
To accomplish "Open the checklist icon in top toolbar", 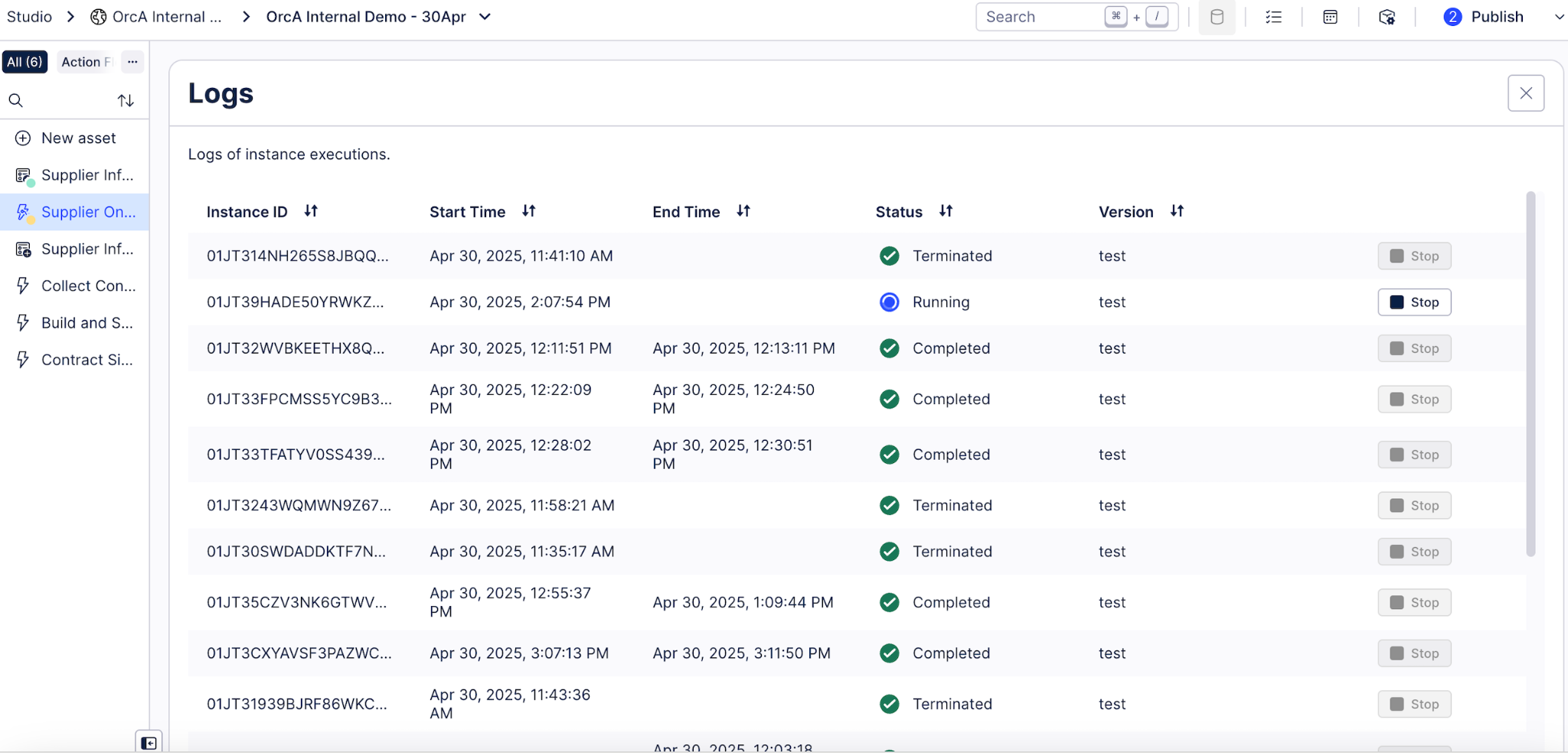I will point(1273,17).
